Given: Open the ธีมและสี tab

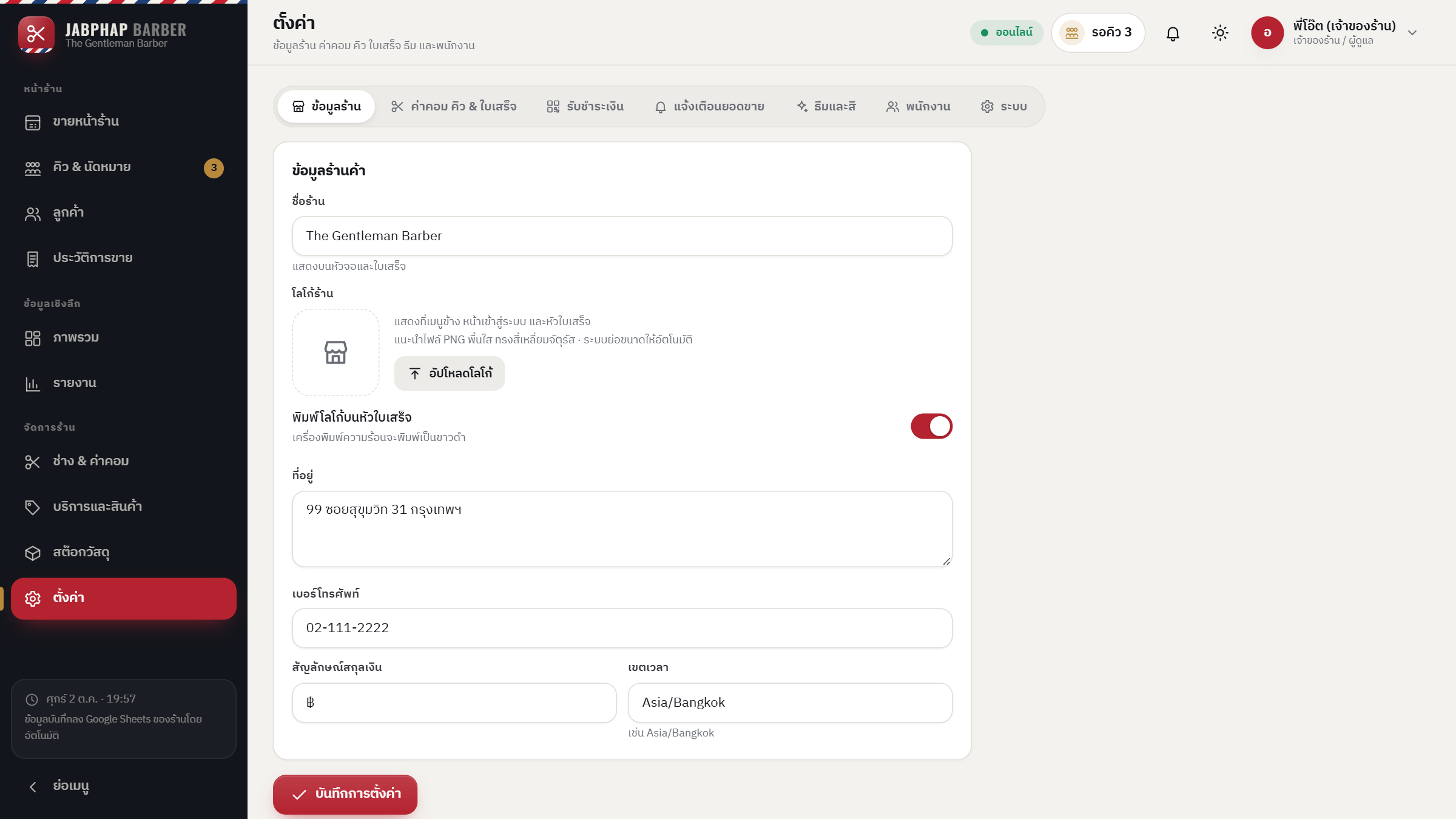Looking at the screenshot, I should point(826,107).
